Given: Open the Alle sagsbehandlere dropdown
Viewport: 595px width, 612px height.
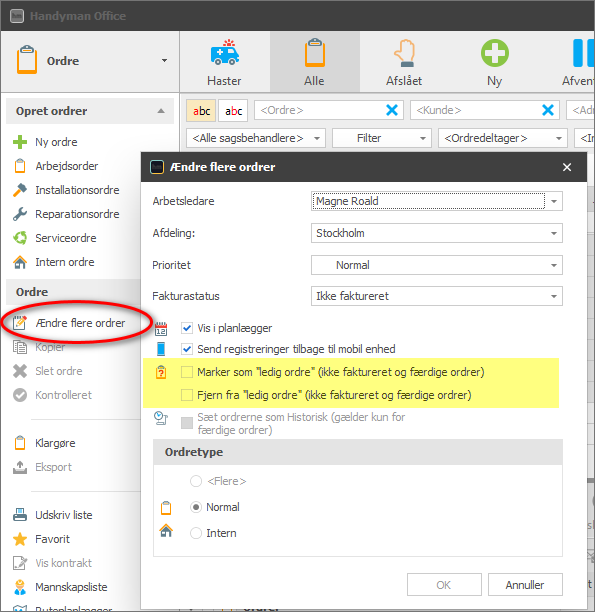Looking at the screenshot, I should [256, 138].
